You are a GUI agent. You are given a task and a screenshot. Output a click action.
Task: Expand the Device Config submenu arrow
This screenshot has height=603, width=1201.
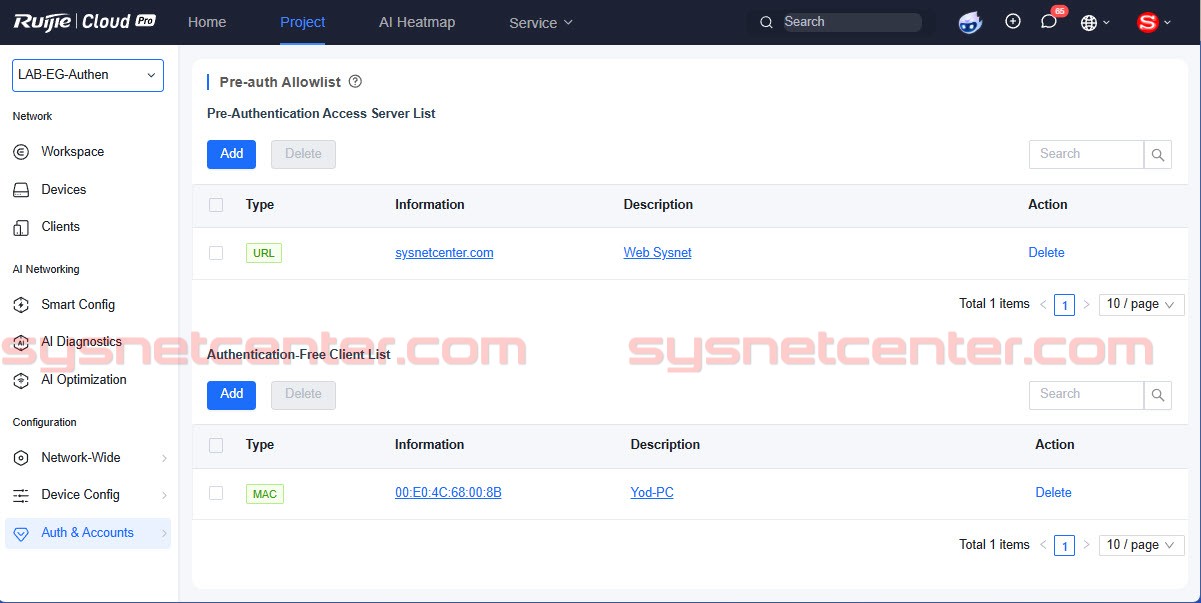pyautogui.click(x=164, y=495)
